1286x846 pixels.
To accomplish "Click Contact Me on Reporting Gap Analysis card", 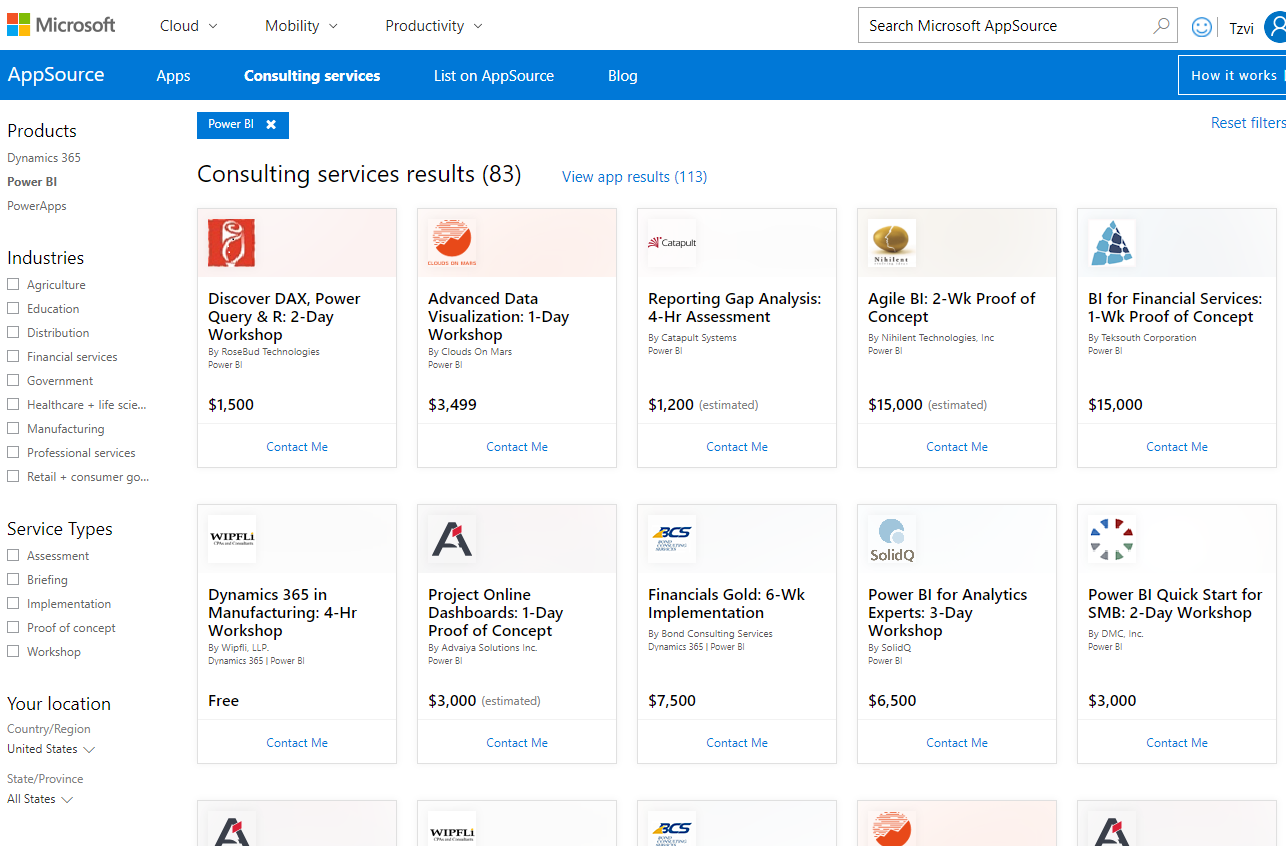I will pyautogui.click(x=737, y=447).
